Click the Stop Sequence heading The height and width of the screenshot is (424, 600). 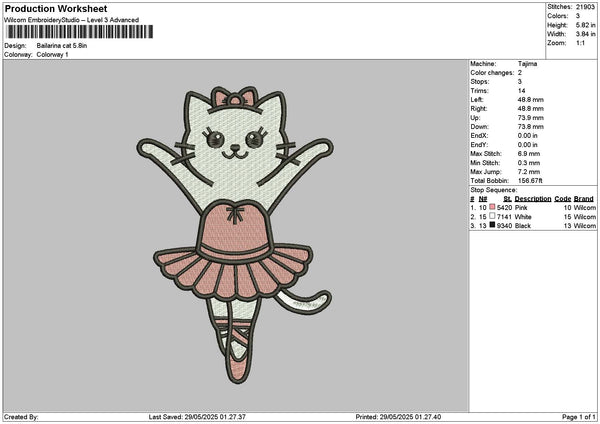click(493, 189)
